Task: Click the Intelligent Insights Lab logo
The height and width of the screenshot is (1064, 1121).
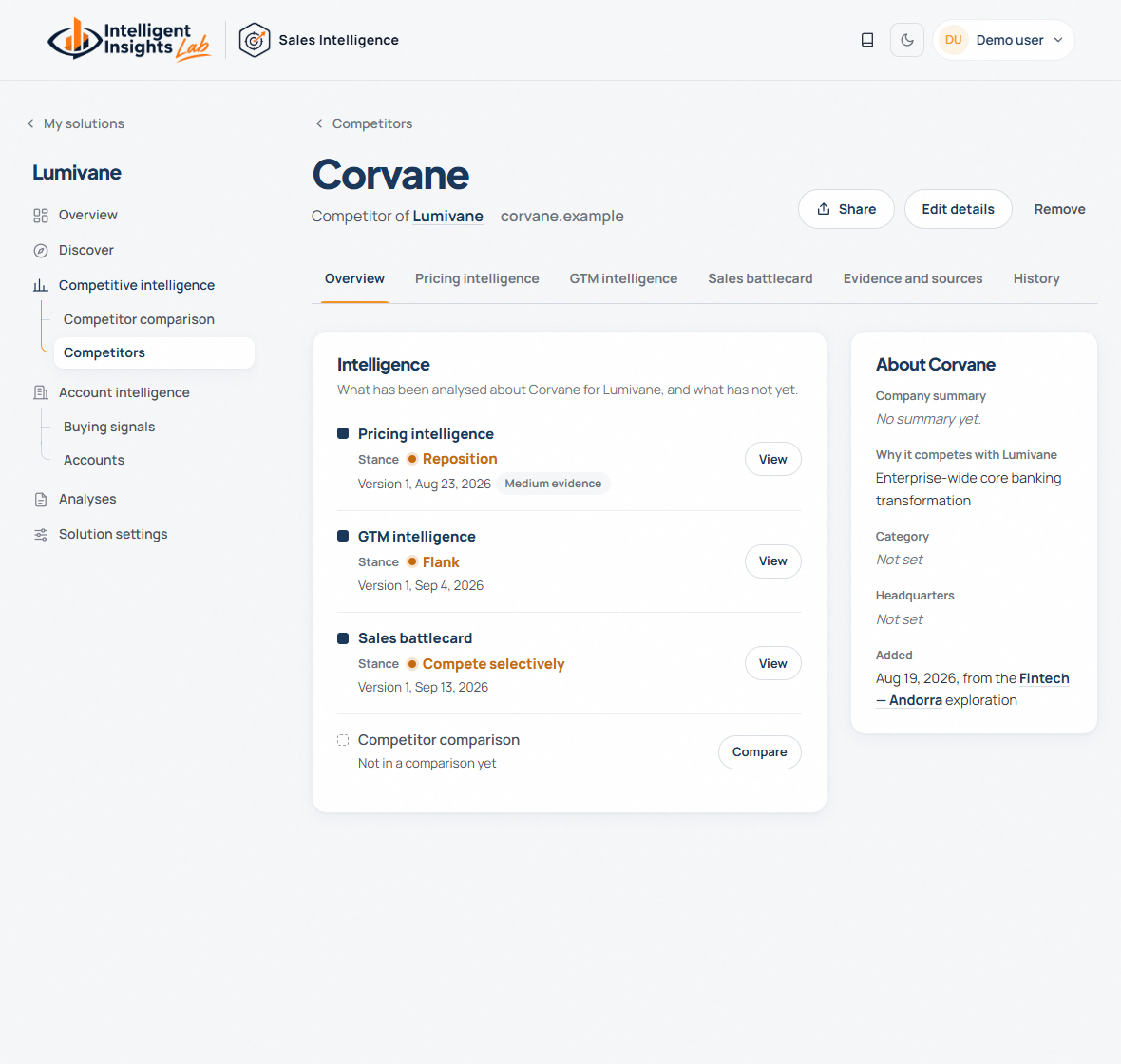Action: [x=129, y=40]
